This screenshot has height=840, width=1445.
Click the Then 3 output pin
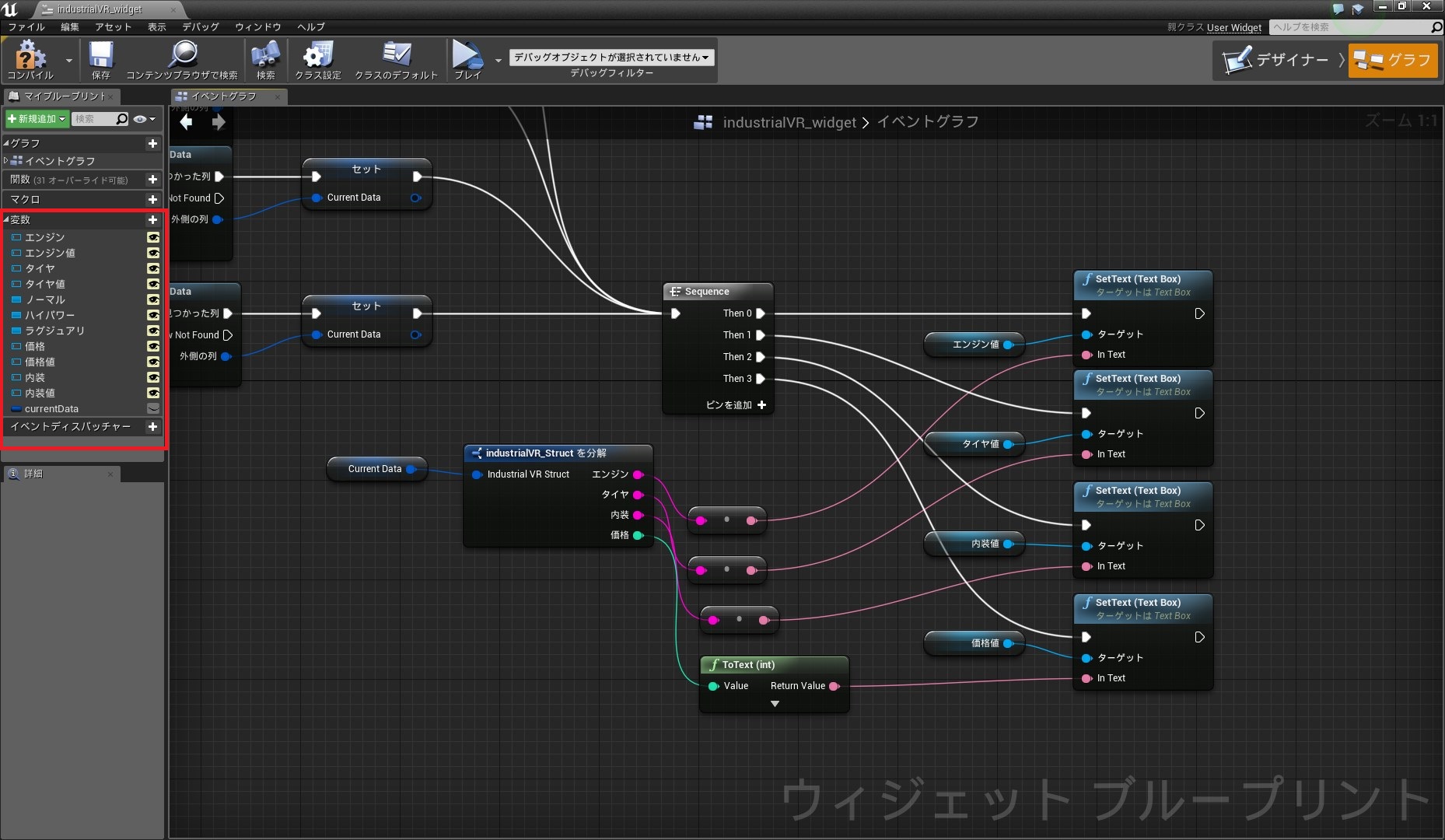pyautogui.click(x=761, y=379)
